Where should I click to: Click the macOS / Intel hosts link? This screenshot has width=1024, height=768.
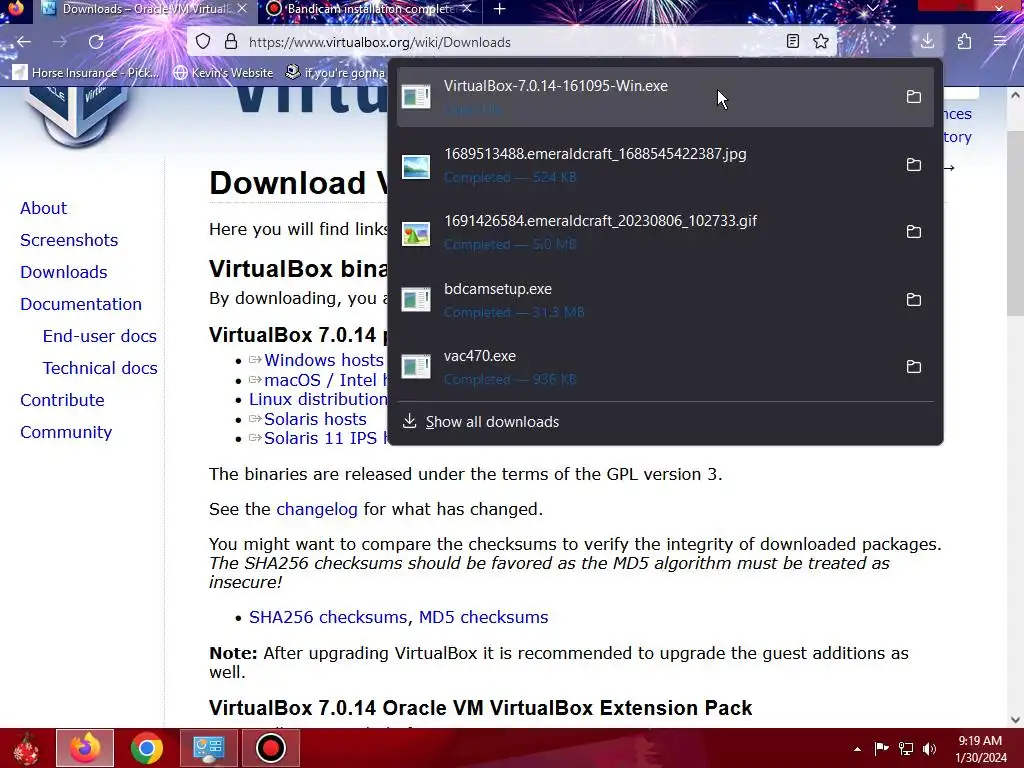pyautogui.click(x=319, y=380)
